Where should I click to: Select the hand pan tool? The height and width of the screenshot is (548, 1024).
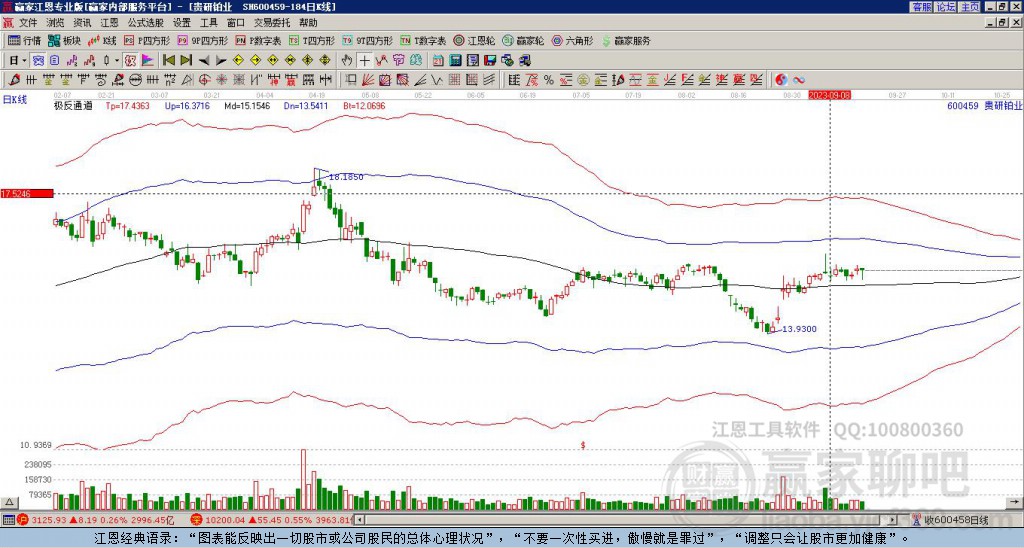(347, 61)
